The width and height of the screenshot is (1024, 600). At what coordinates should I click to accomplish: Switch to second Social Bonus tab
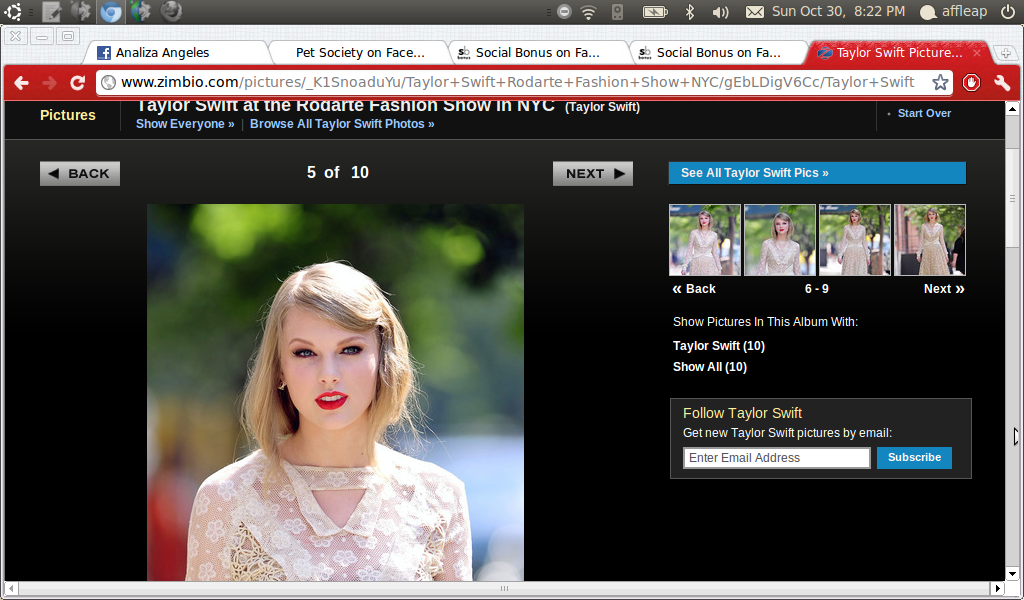click(x=718, y=53)
